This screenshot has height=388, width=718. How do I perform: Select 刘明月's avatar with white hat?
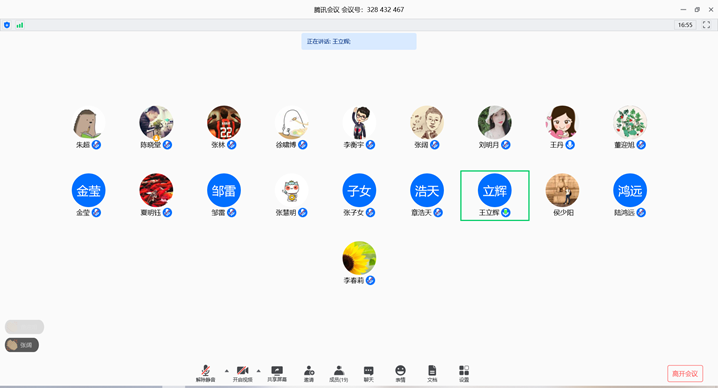pos(495,122)
